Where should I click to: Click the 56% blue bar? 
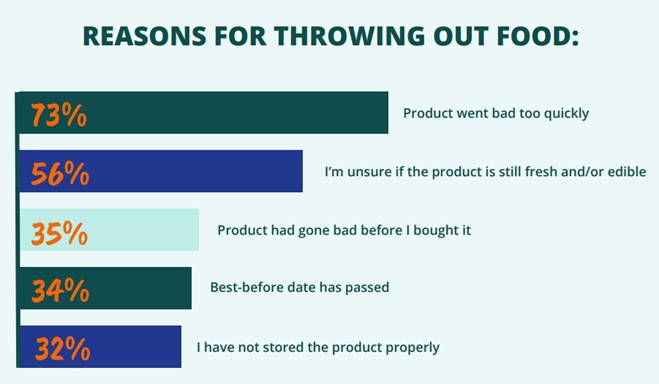pyautogui.click(x=161, y=171)
